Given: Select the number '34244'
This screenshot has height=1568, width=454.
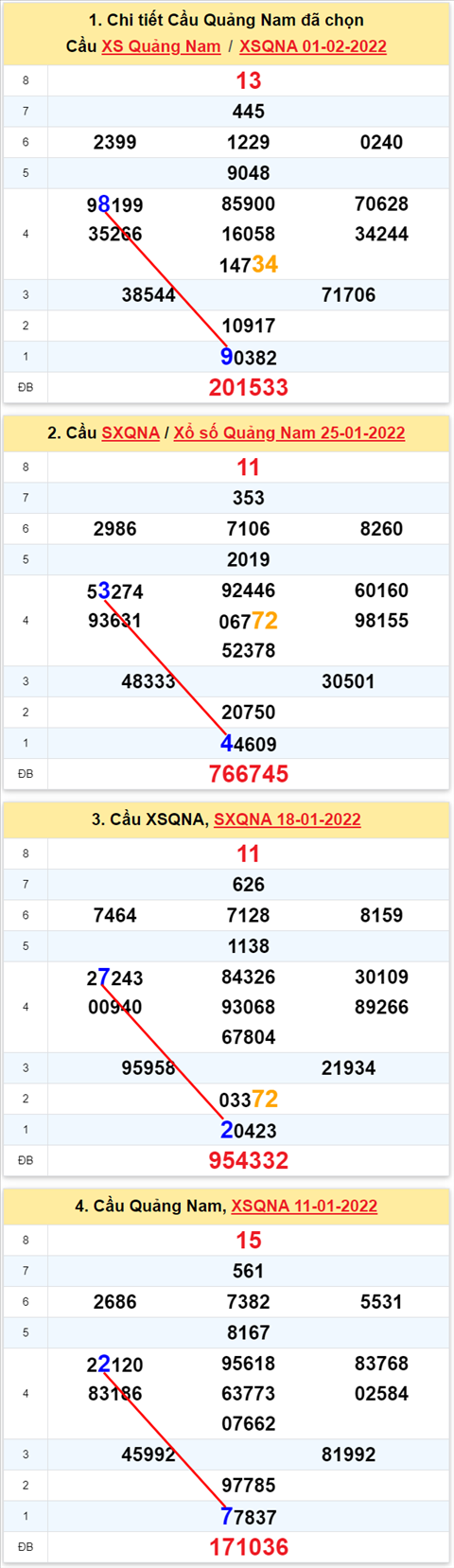Looking at the screenshot, I should [x=382, y=234].
